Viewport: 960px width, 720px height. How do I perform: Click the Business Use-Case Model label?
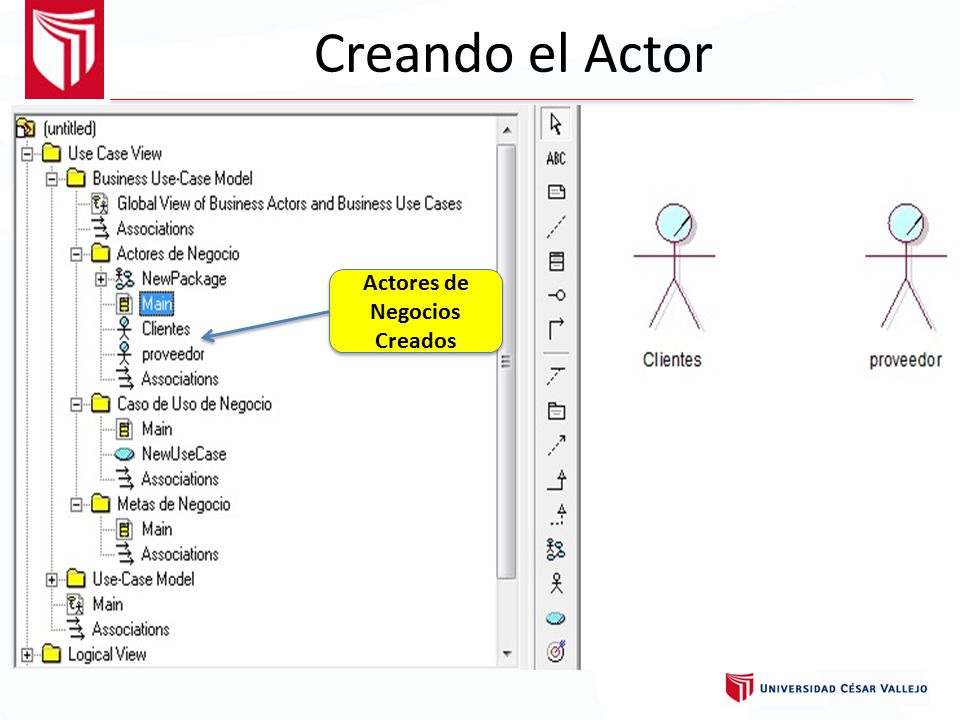pos(173,178)
